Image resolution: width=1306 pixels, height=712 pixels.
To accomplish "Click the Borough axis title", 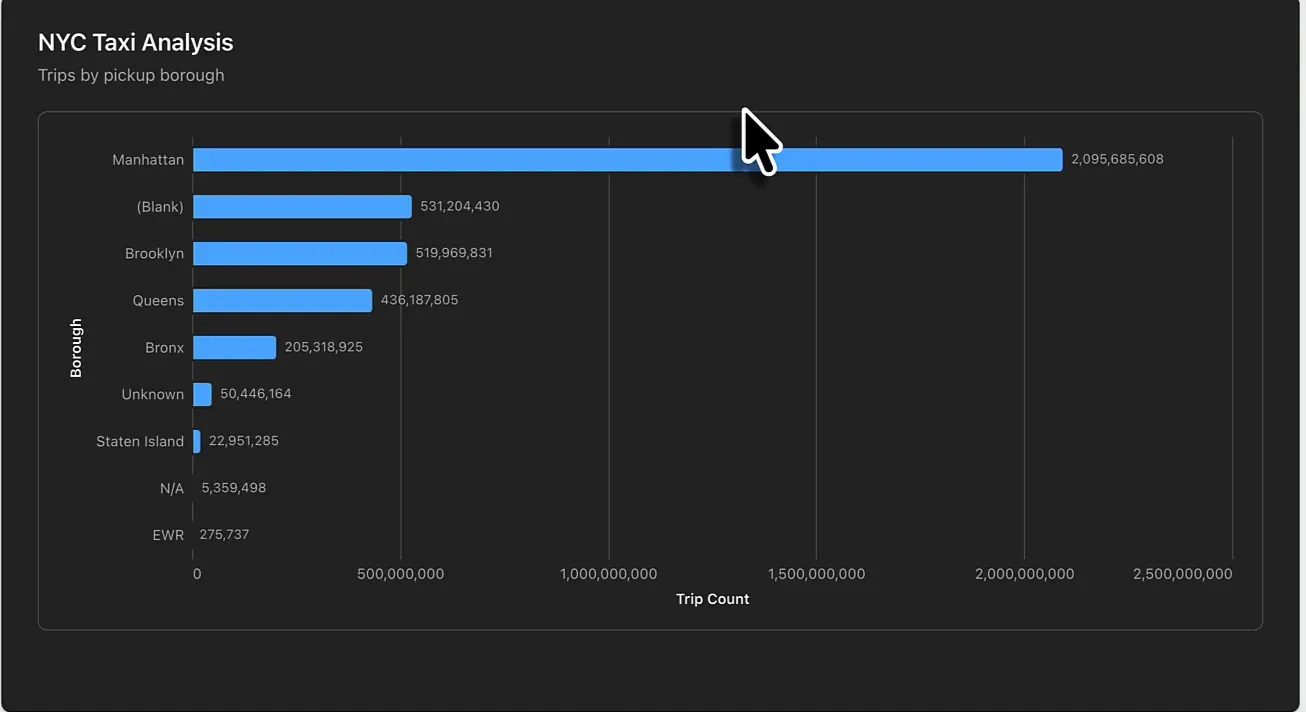I will coord(76,348).
